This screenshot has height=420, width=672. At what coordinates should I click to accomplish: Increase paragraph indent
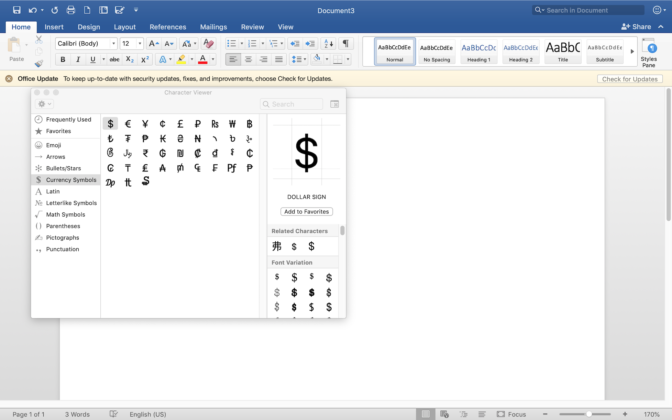310,43
